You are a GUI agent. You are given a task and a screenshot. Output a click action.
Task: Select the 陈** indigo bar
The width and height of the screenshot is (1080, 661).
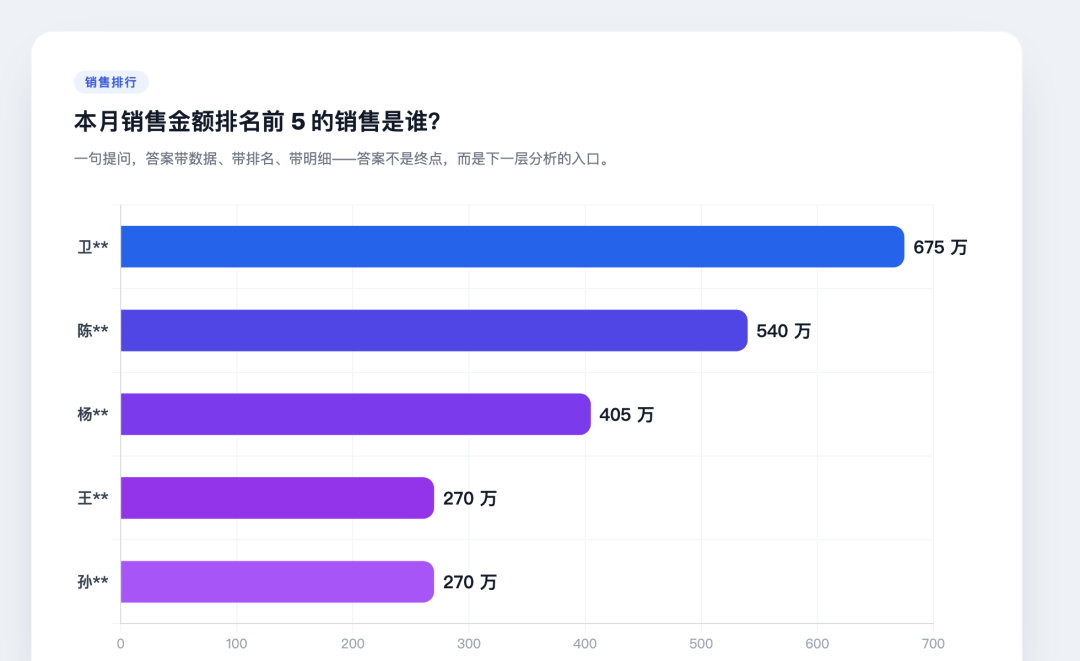click(434, 330)
